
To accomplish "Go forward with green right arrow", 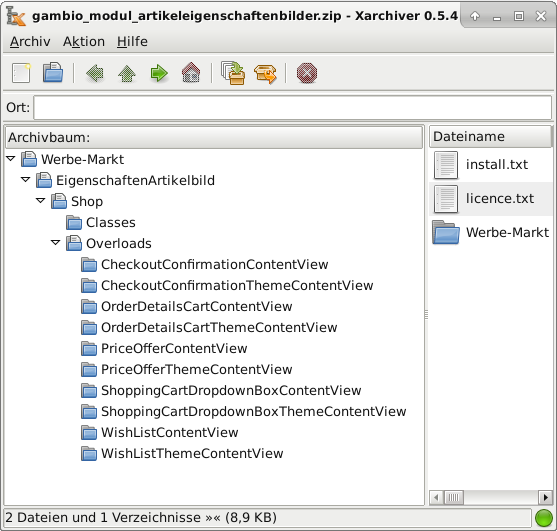I will tap(159, 73).
